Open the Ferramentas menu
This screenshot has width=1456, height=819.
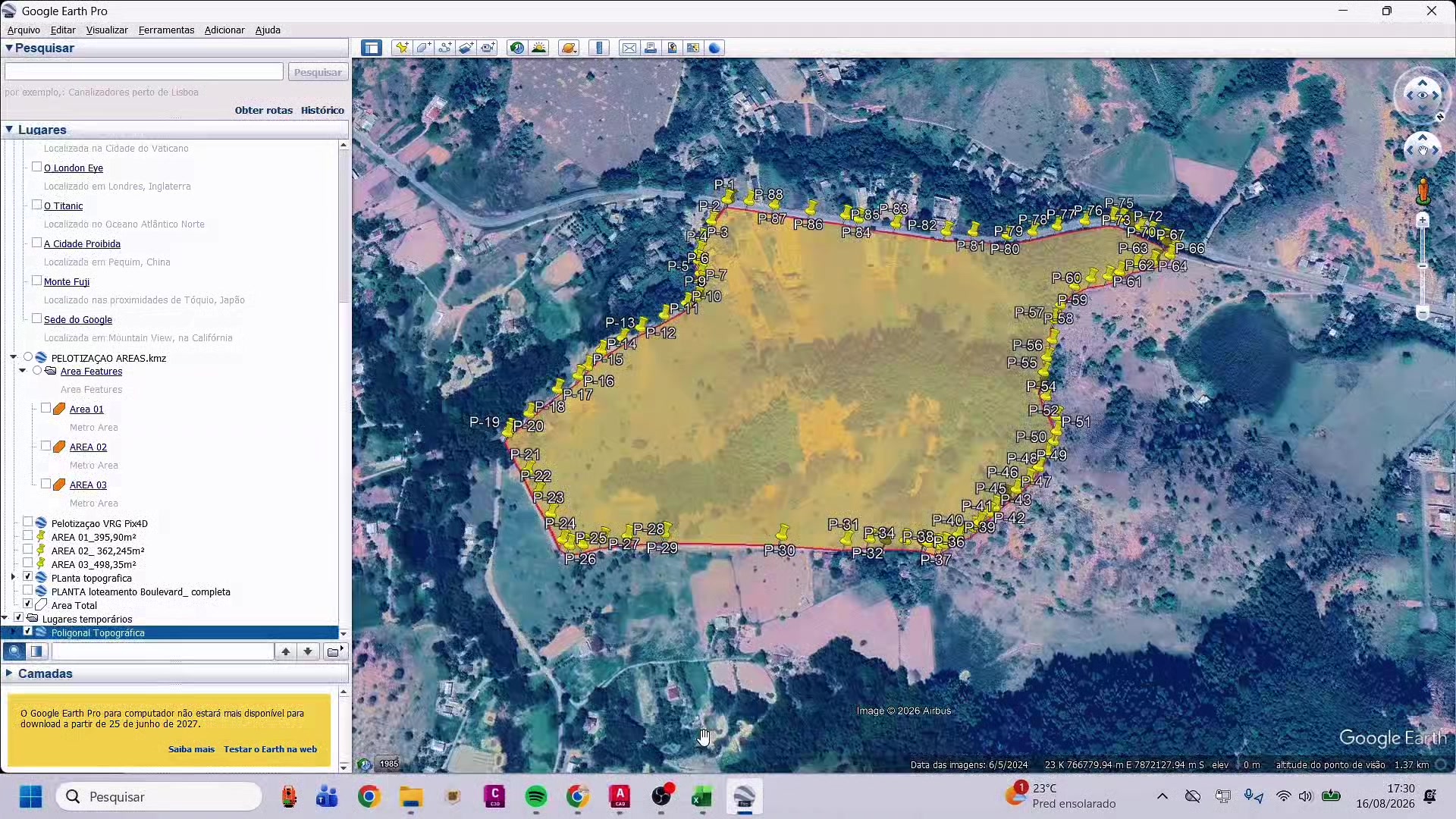click(x=166, y=30)
